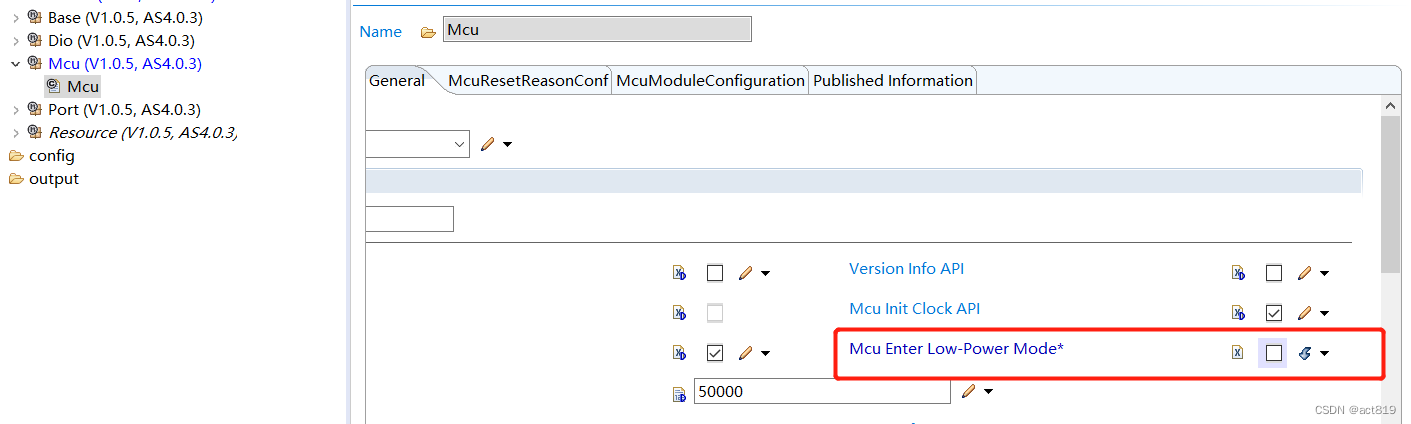Click the Dio module icon in the tree
Viewport: 1411px width, 424px height.
point(35,41)
